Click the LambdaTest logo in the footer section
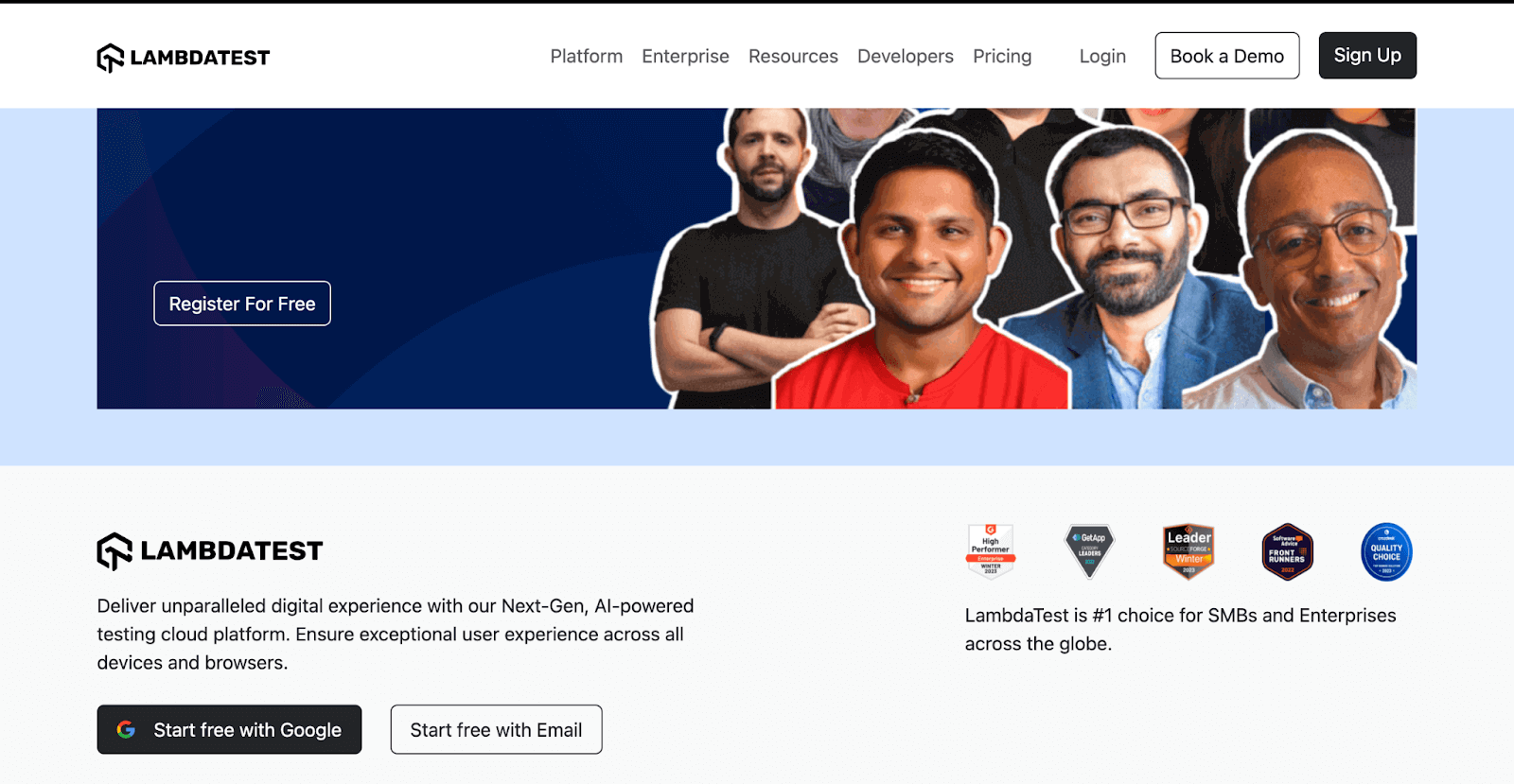1514x784 pixels. click(210, 551)
